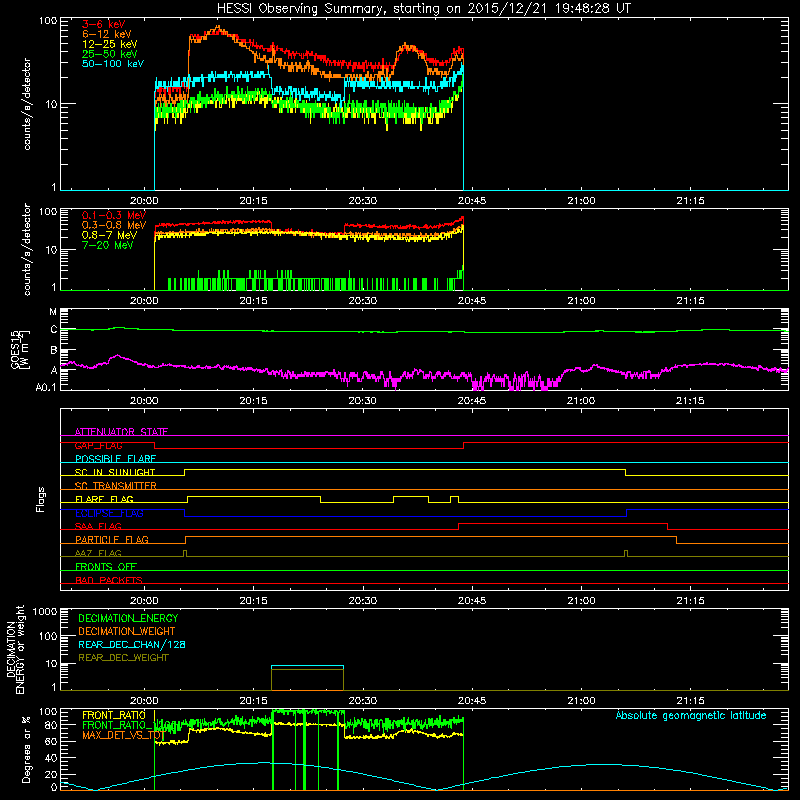Select the SAA_FLAG label
800x800 pixels.
[98, 526]
